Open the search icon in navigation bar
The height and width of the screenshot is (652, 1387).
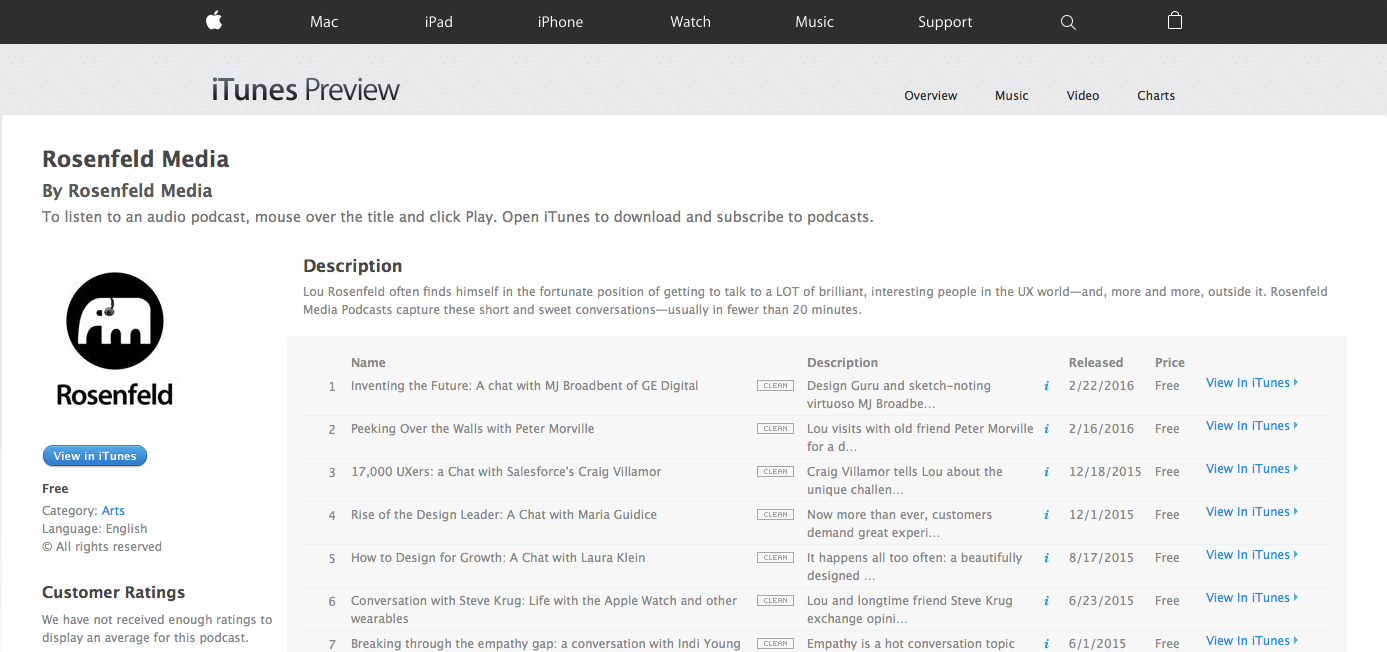pyautogui.click(x=1067, y=21)
